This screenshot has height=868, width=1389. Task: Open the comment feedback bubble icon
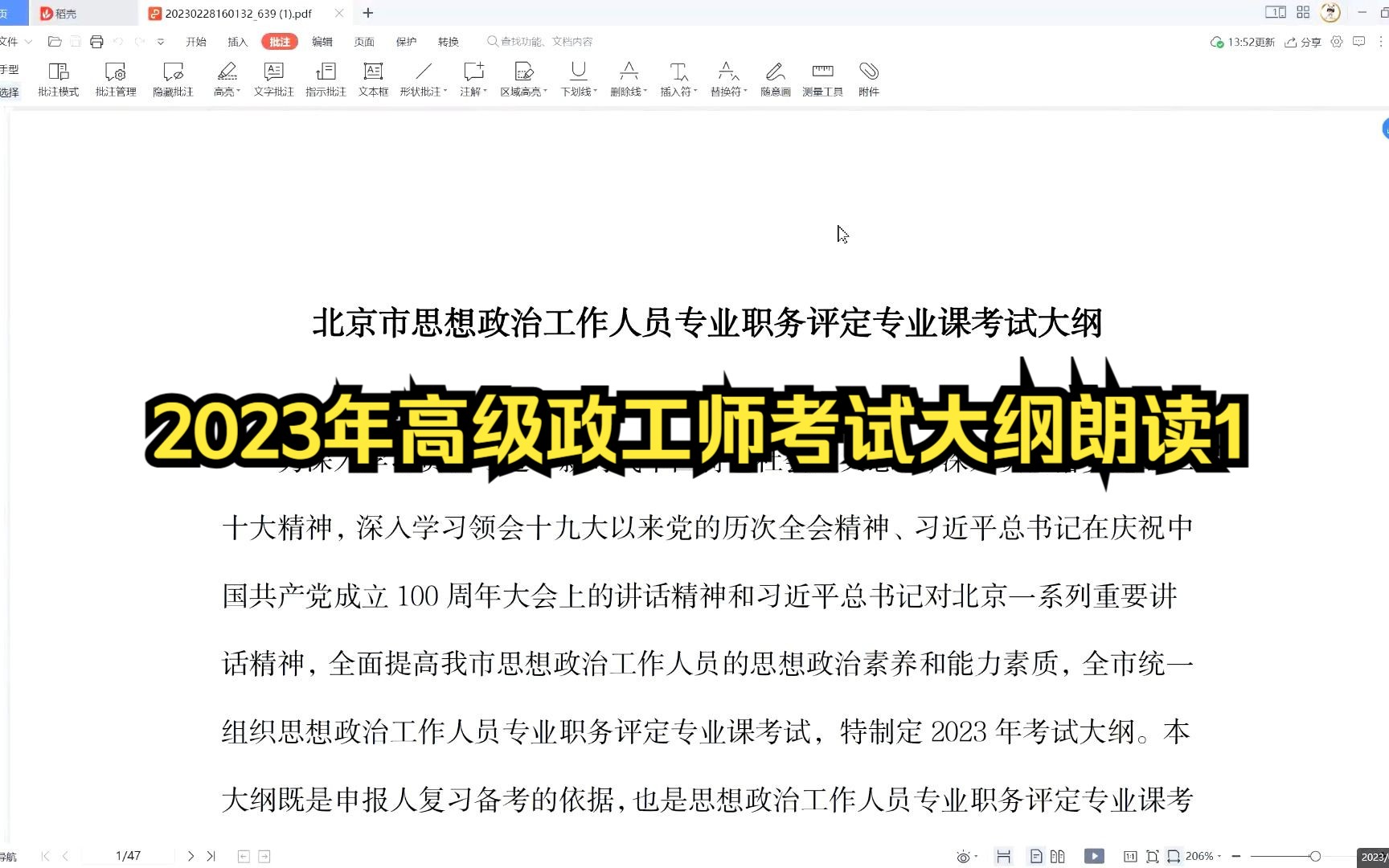1358,42
